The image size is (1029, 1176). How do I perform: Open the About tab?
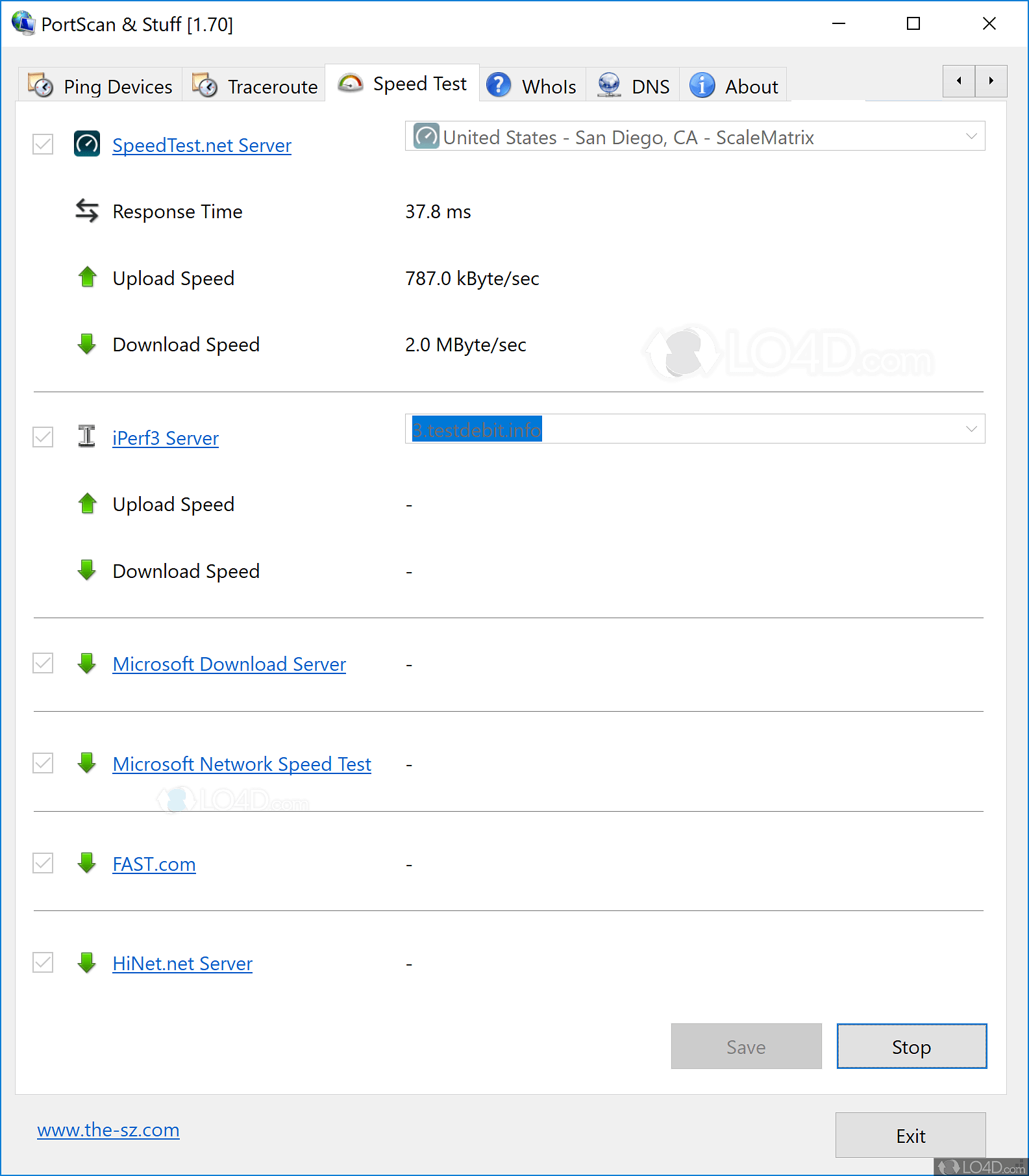(734, 85)
